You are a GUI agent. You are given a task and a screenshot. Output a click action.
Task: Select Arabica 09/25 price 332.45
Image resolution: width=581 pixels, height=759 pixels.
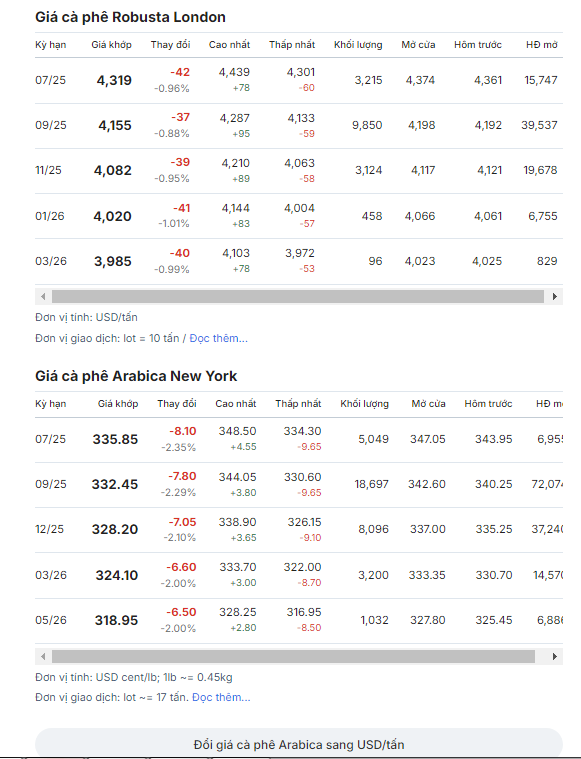pyautogui.click(x=115, y=484)
